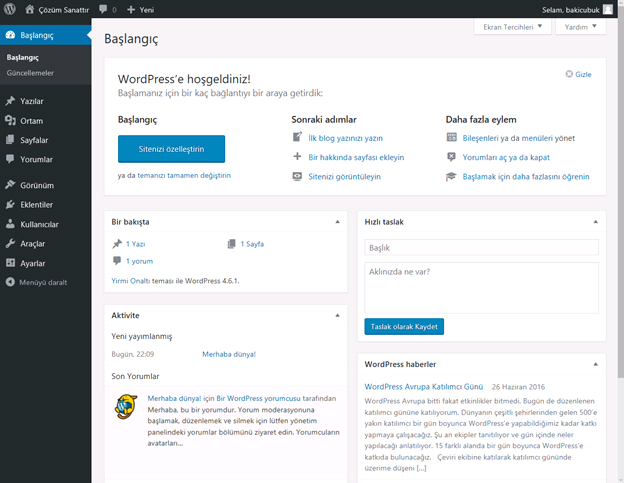The width and height of the screenshot is (624, 483).
Task: Click the Yorumlar comment icon in sidebar
Action: (10, 159)
